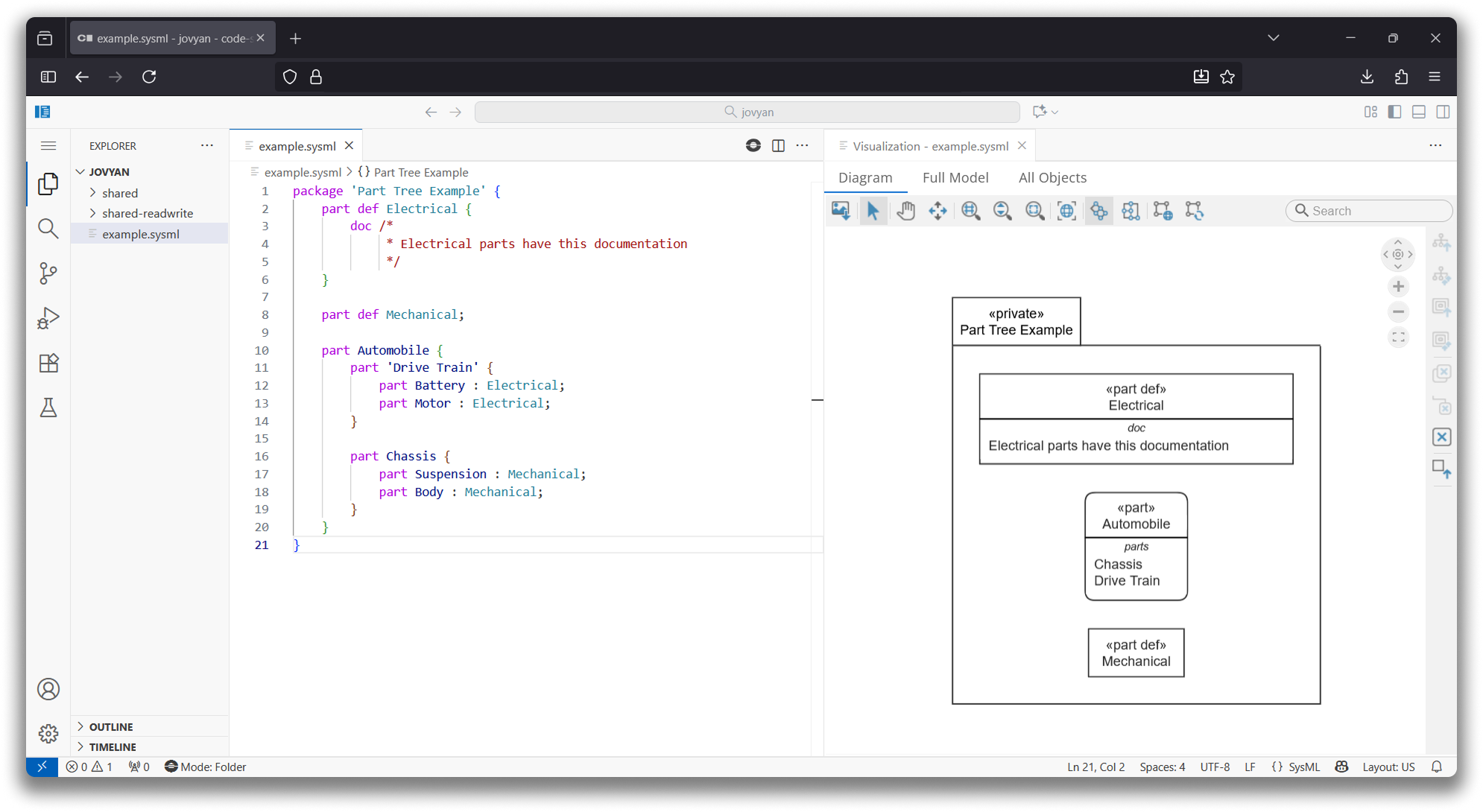The height and width of the screenshot is (812, 1483).
Task: Click the SysML language mode button
Action: (1303, 767)
